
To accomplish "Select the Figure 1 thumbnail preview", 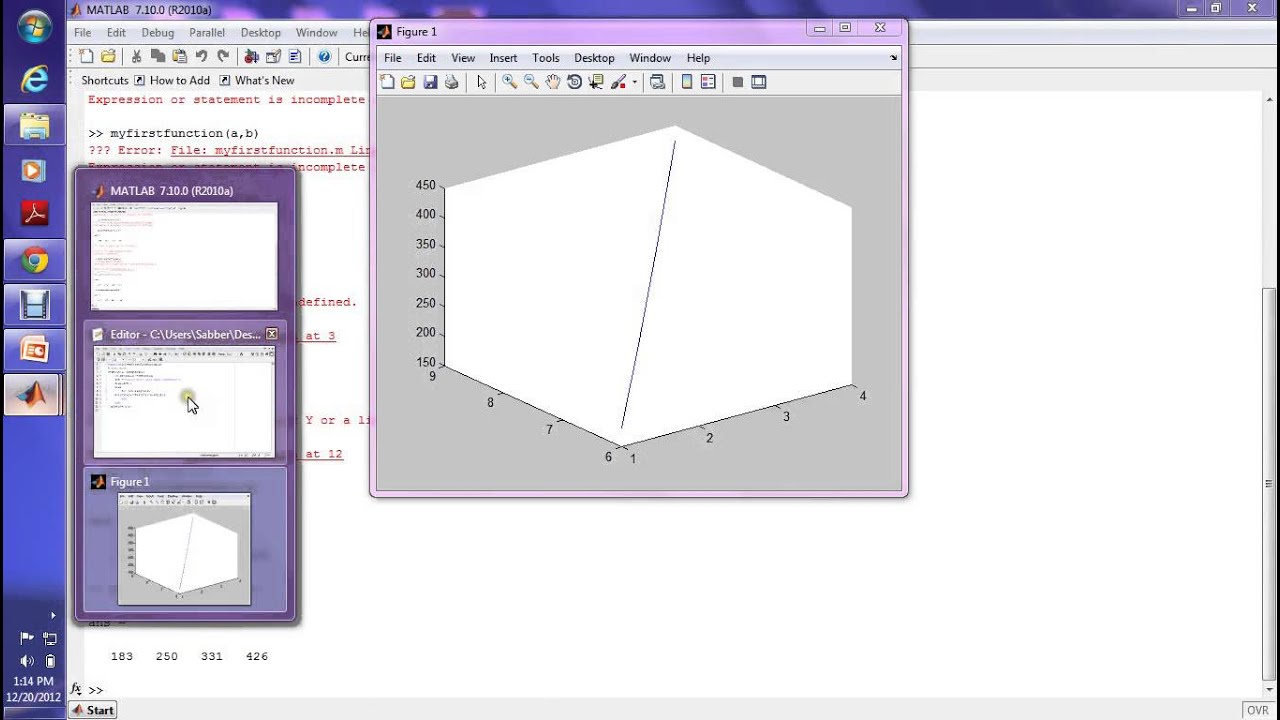I will pos(184,540).
